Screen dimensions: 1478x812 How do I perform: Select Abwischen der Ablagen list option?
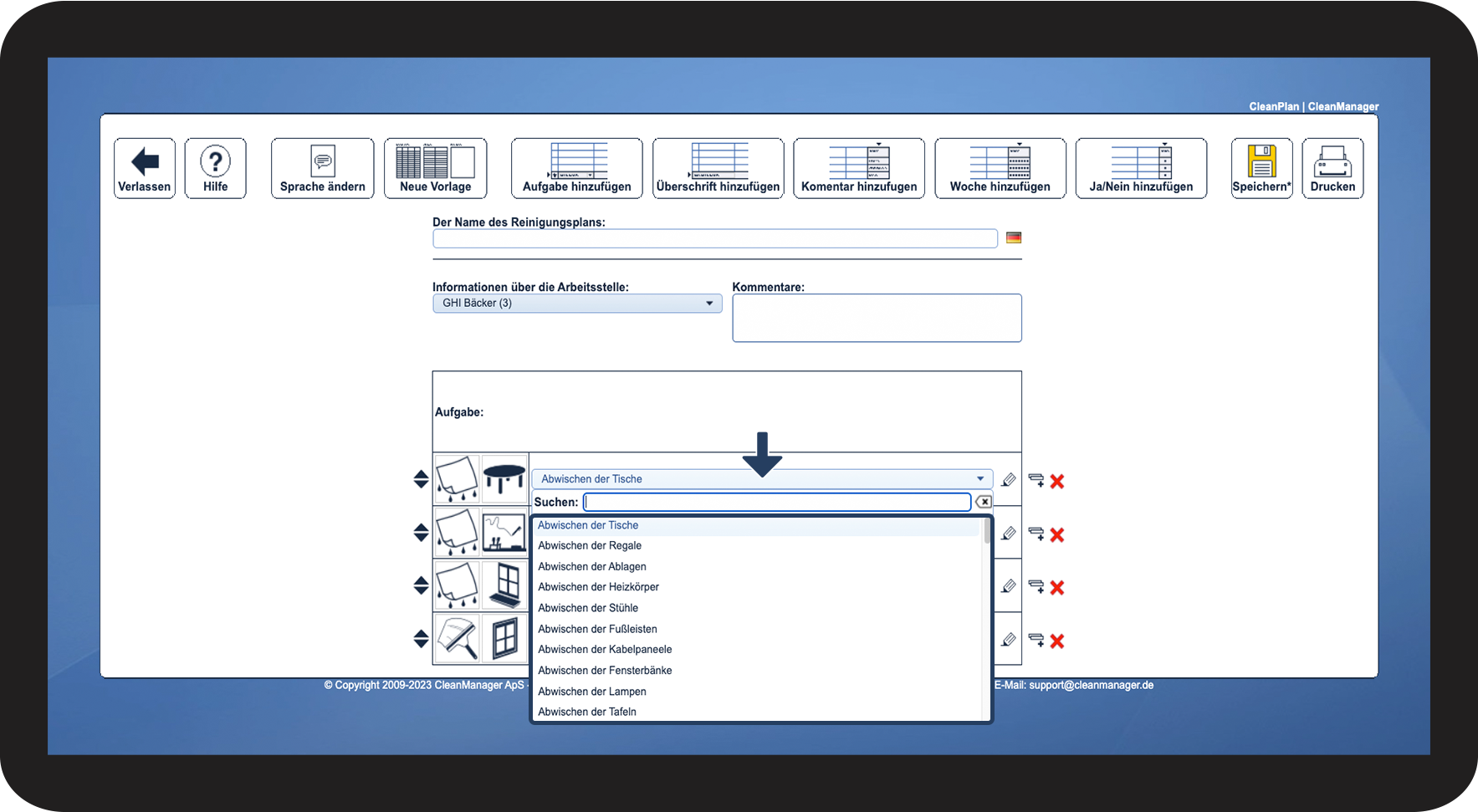coord(758,566)
